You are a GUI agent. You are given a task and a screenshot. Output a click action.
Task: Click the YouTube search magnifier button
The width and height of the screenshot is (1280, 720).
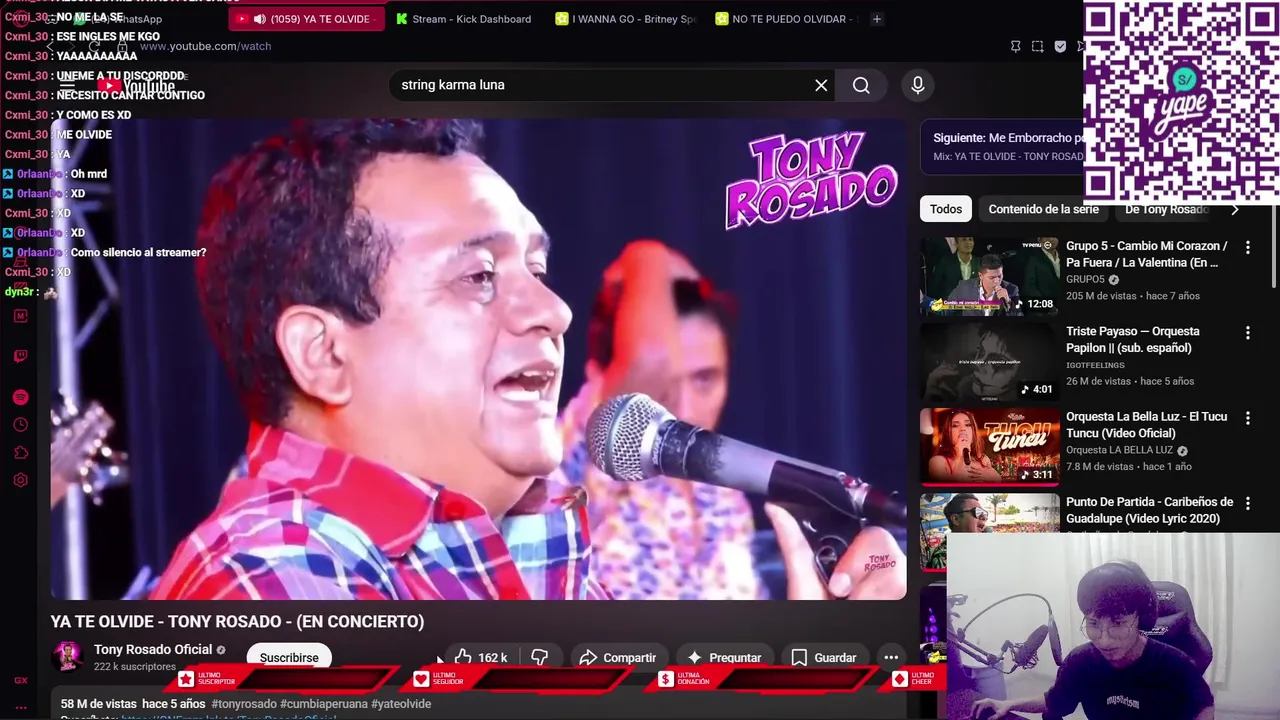tap(861, 85)
